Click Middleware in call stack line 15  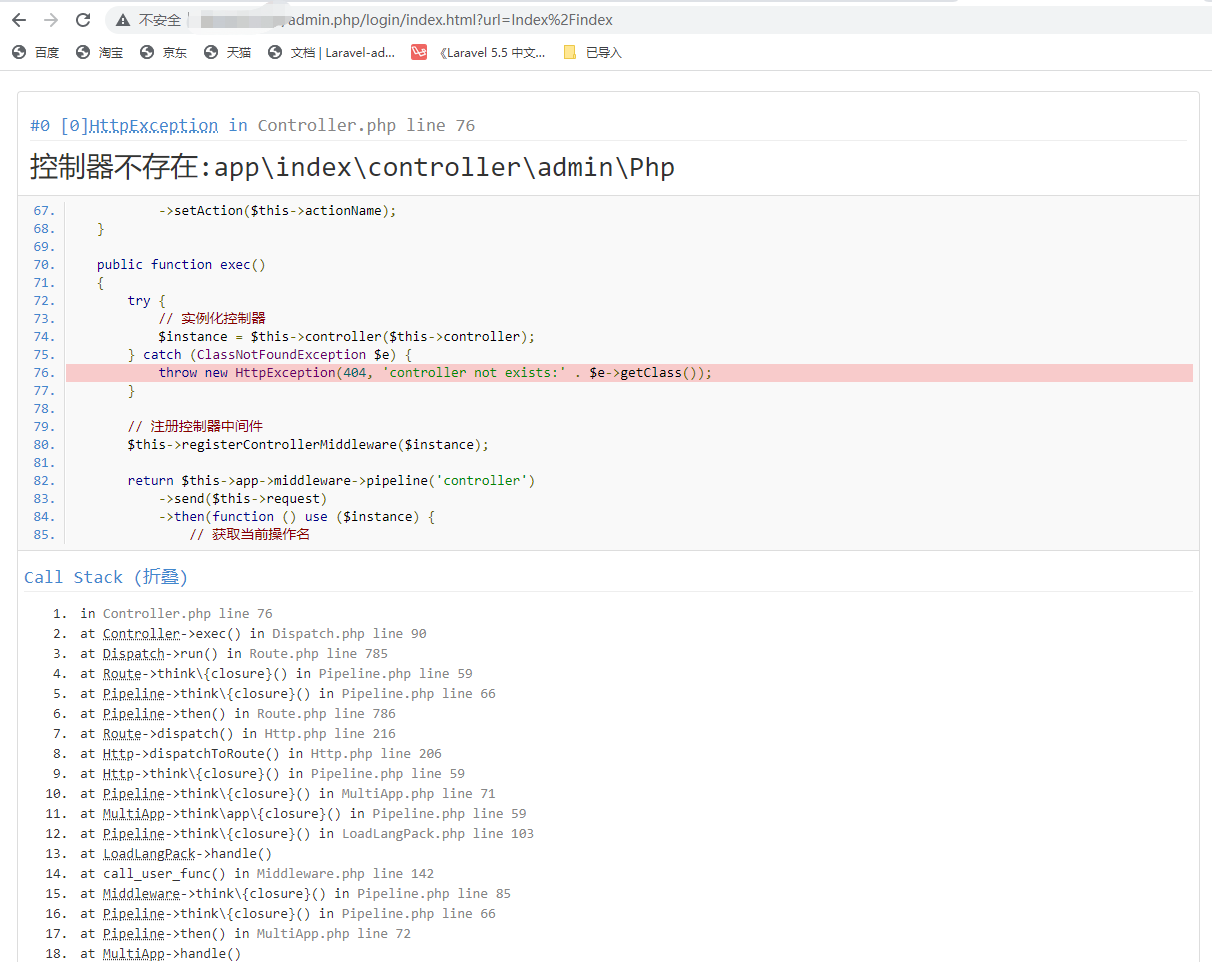[141, 894]
